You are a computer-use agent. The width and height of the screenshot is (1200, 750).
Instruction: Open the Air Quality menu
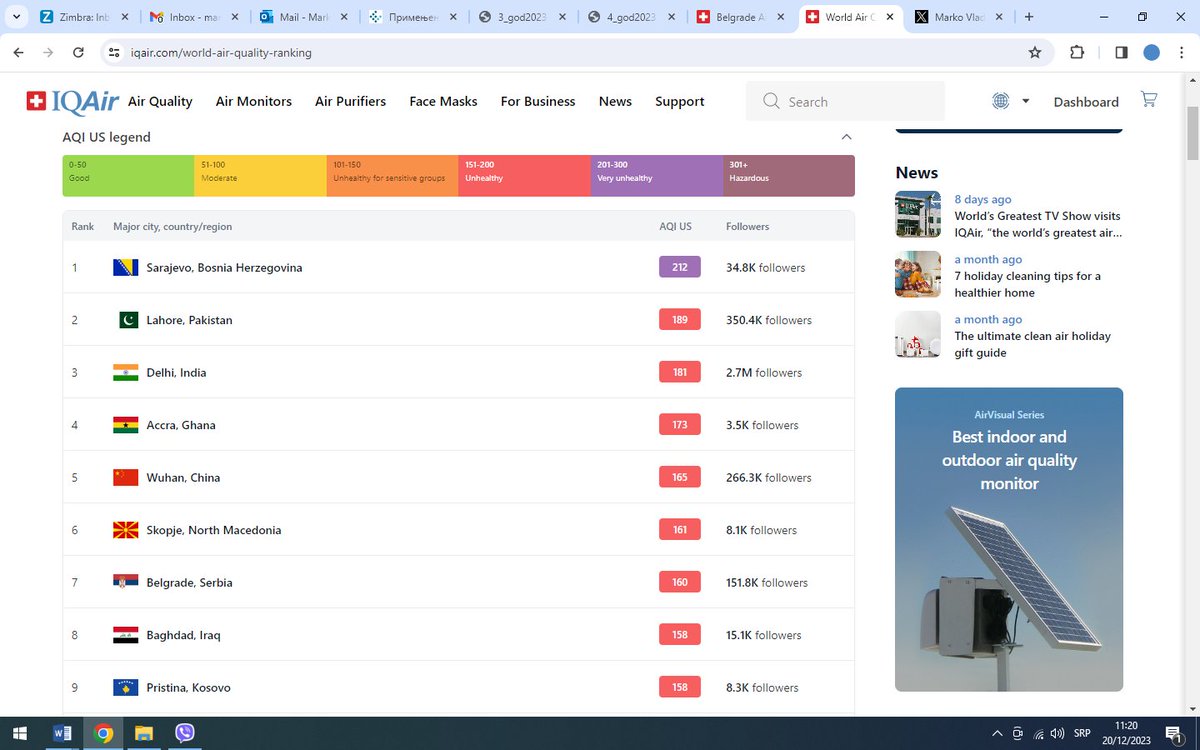coord(160,101)
